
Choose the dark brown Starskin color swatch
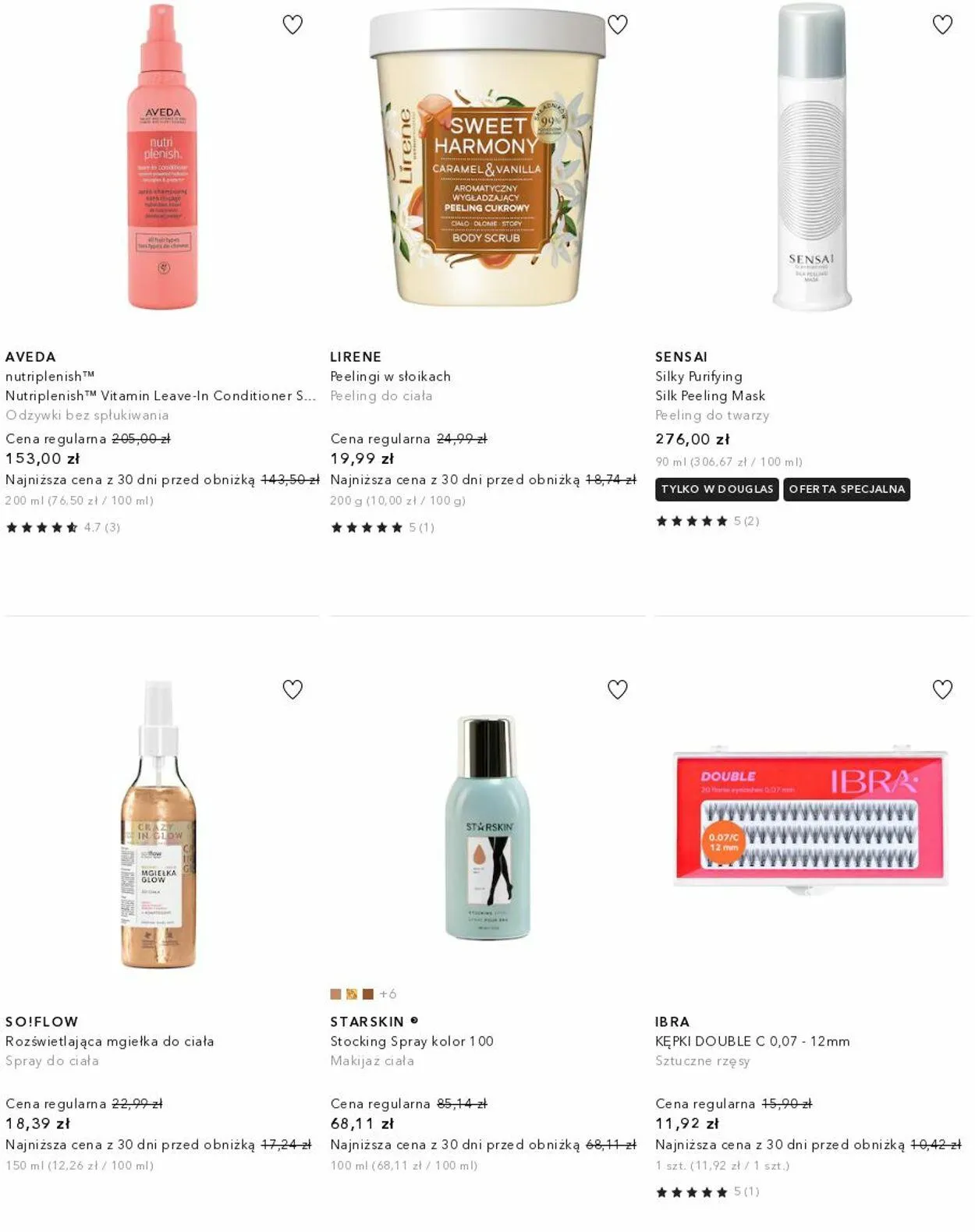coord(368,994)
